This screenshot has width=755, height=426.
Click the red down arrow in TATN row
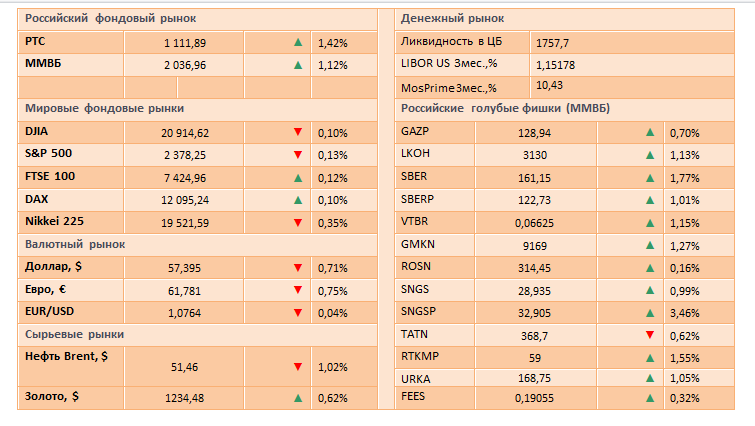pyautogui.click(x=650, y=334)
